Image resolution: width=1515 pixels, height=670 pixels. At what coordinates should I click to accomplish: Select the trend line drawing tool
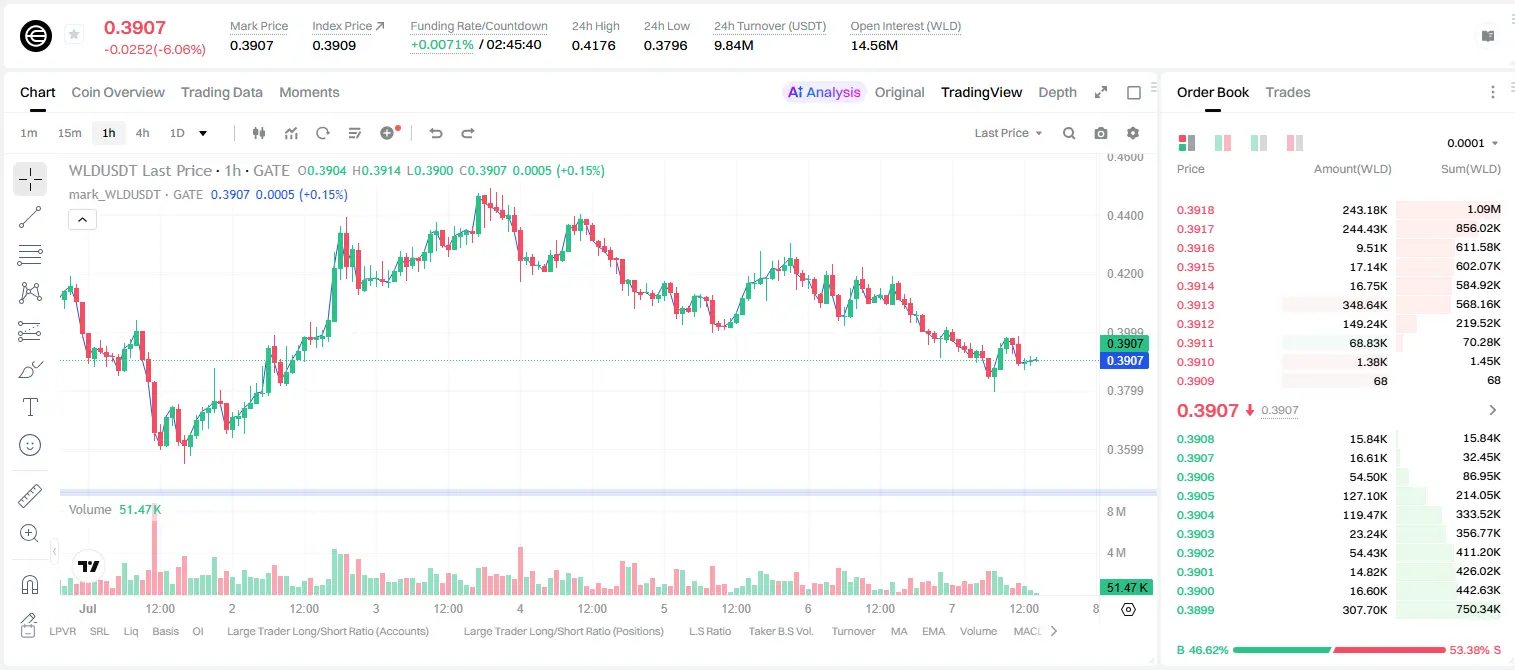click(x=30, y=217)
